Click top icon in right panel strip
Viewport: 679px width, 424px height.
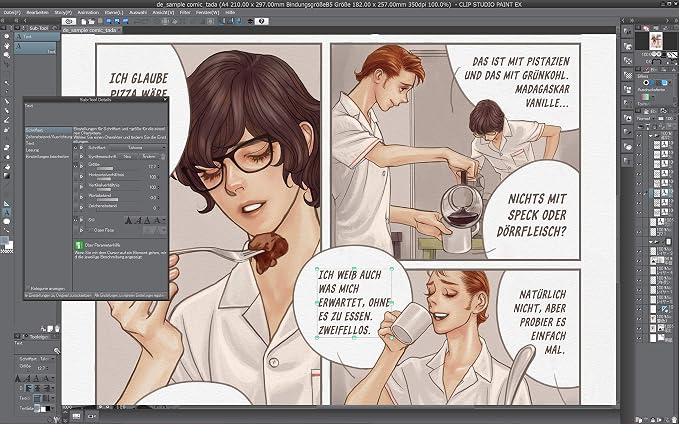pos(627,31)
